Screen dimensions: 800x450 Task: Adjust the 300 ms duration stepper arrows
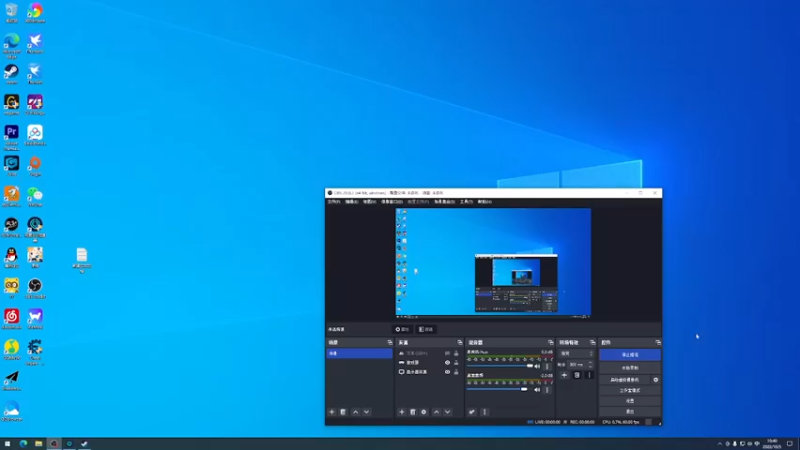tap(591, 364)
